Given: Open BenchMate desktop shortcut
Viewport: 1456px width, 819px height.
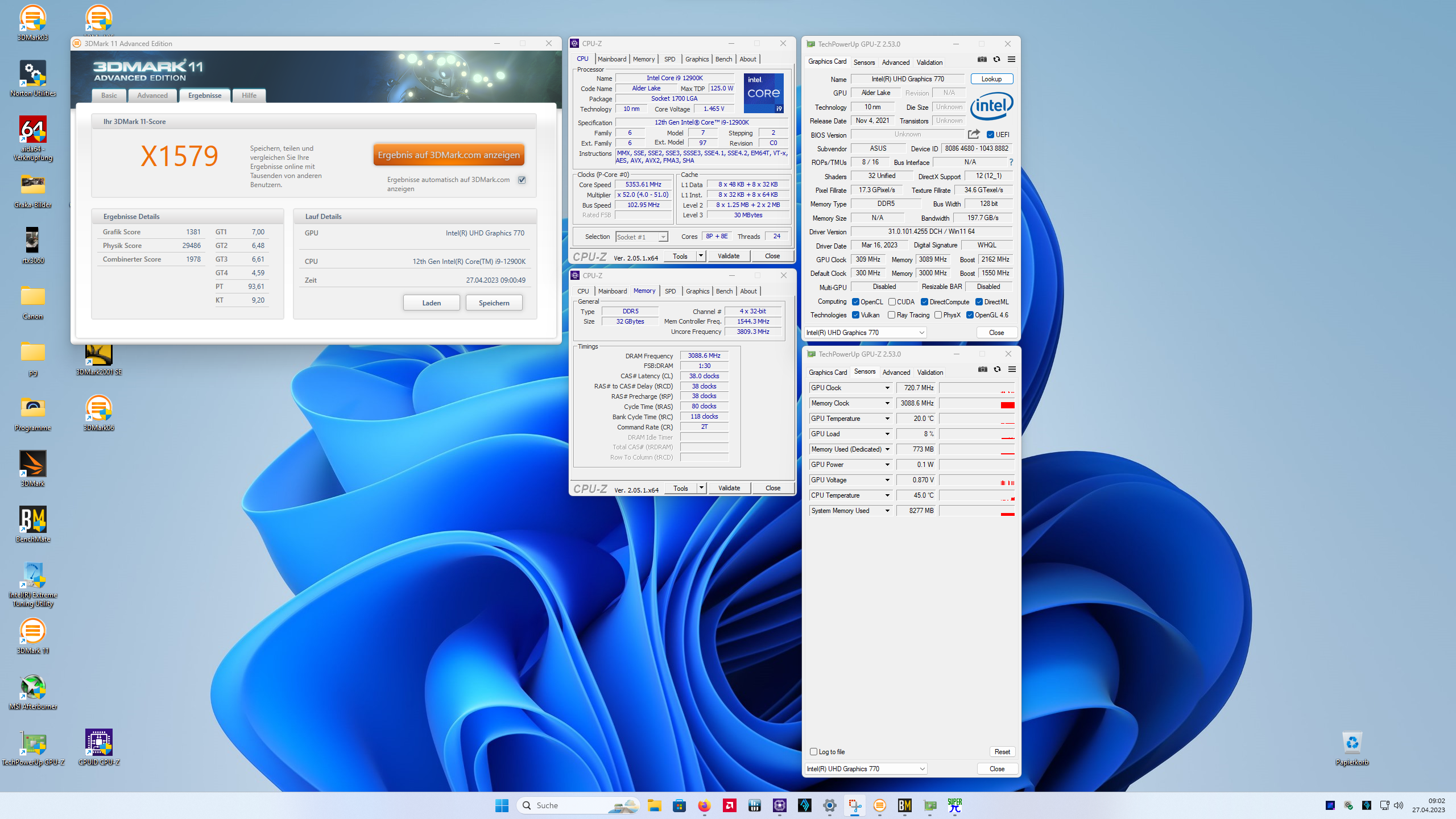Looking at the screenshot, I should pos(33,524).
